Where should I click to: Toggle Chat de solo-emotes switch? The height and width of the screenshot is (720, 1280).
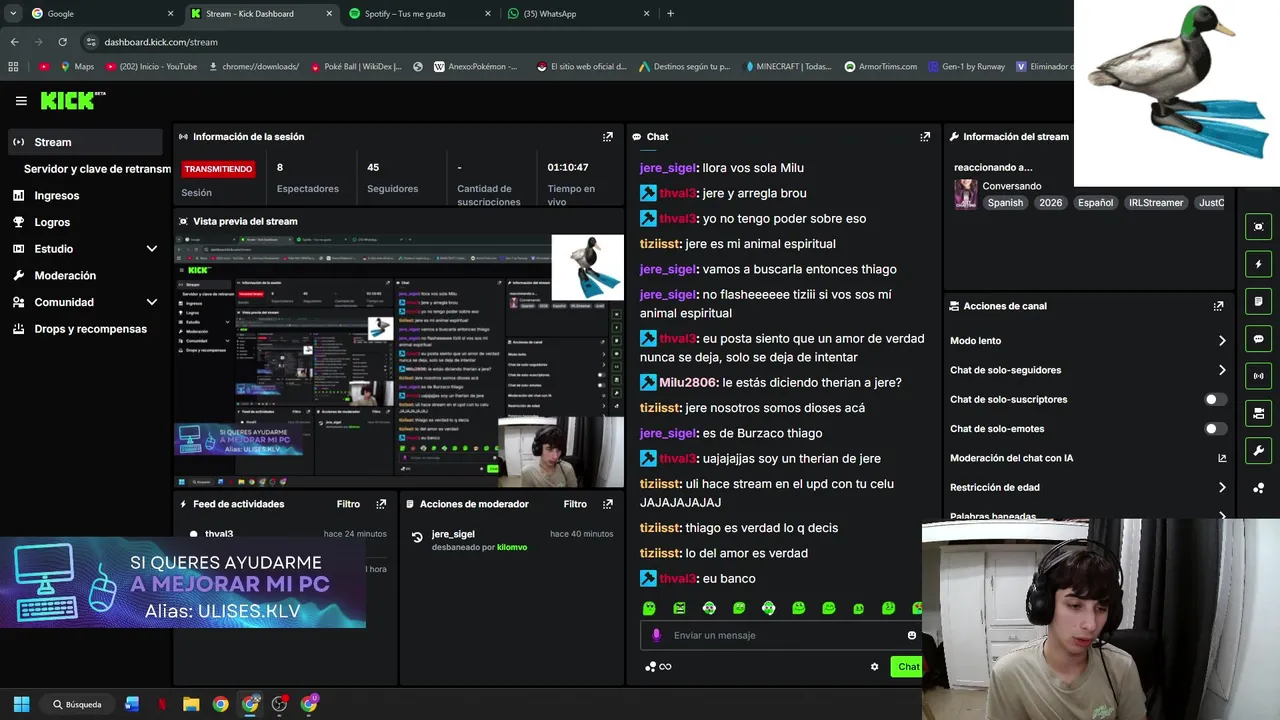tap(1215, 429)
